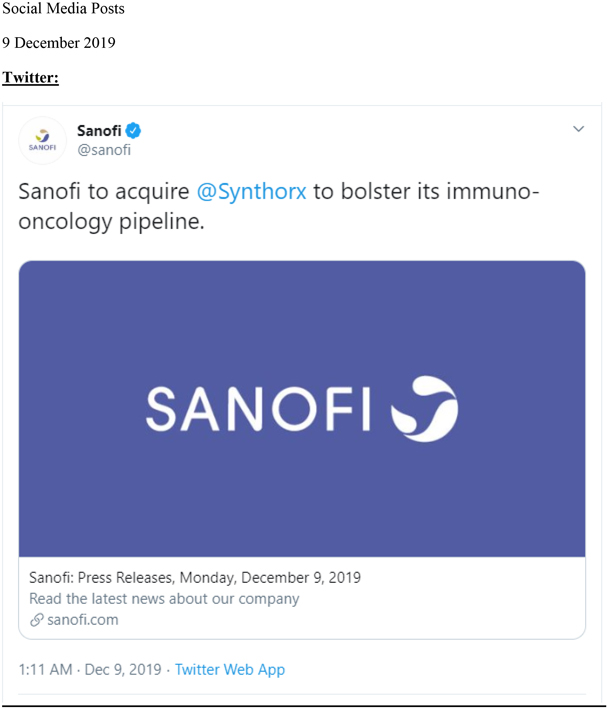
Task: Open the @Synthorx mention link
Action: point(251,191)
